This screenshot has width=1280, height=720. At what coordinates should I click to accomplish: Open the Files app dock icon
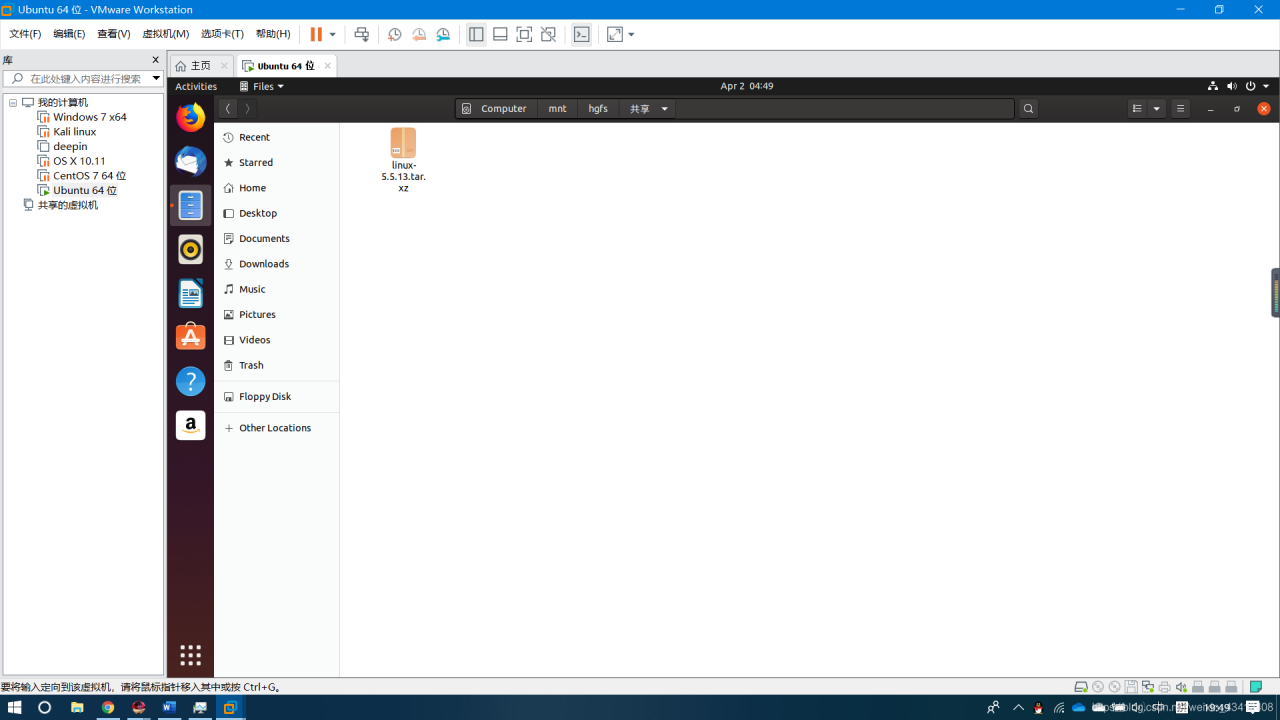[190, 205]
